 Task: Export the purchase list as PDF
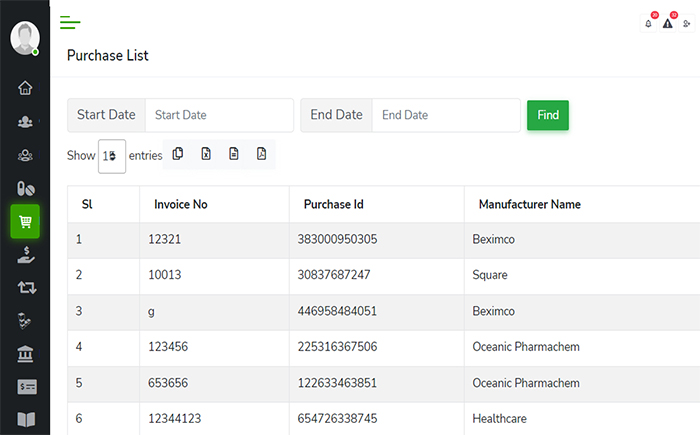pyautogui.click(x=261, y=154)
